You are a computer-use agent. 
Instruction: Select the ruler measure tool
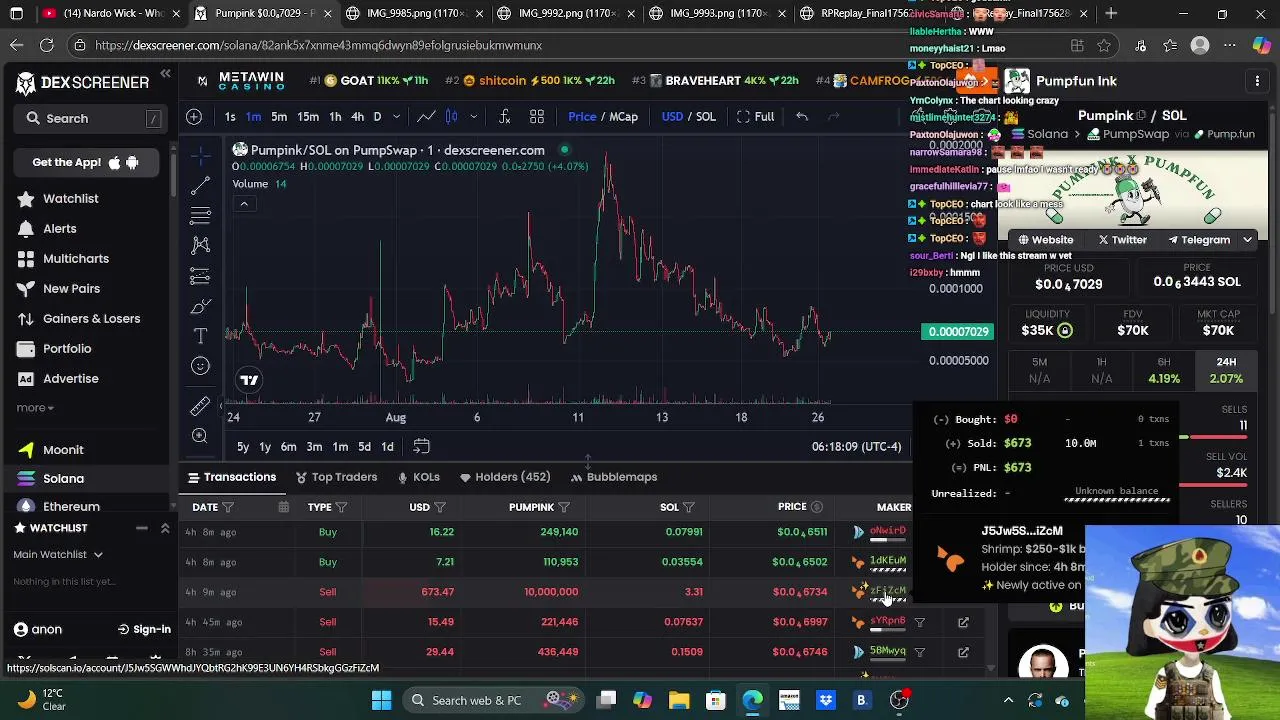tap(200, 405)
